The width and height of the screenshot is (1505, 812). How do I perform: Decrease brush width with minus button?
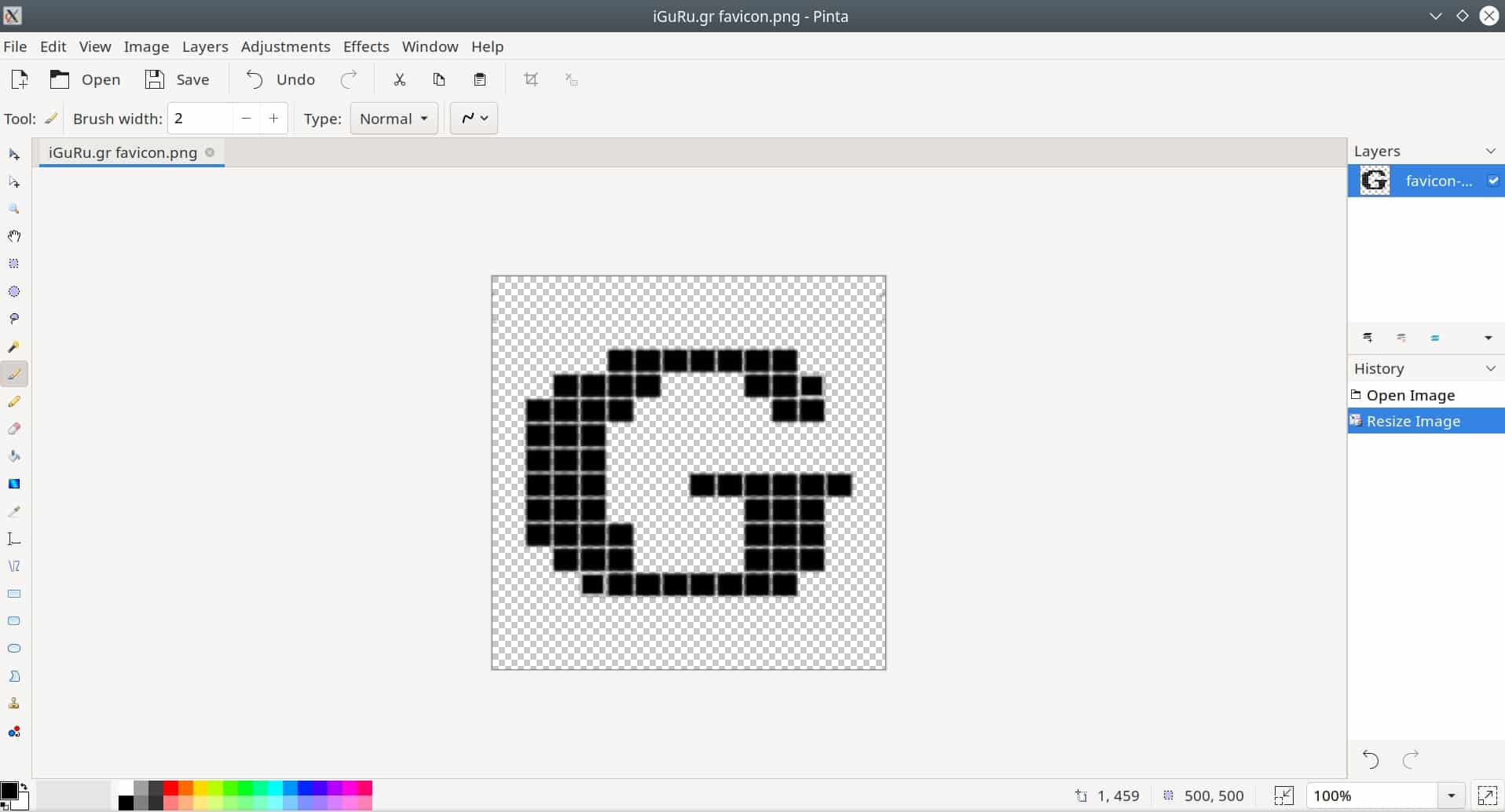click(x=246, y=118)
